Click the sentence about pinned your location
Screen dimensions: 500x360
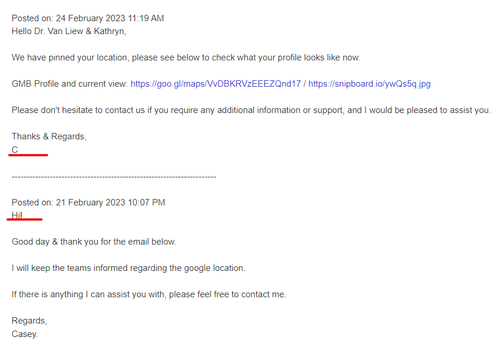coord(186,58)
